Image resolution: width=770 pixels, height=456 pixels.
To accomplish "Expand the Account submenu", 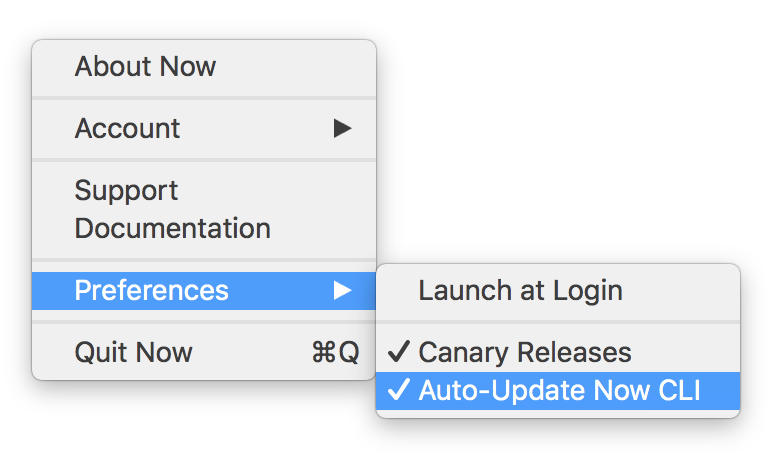I will tap(204, 128).
